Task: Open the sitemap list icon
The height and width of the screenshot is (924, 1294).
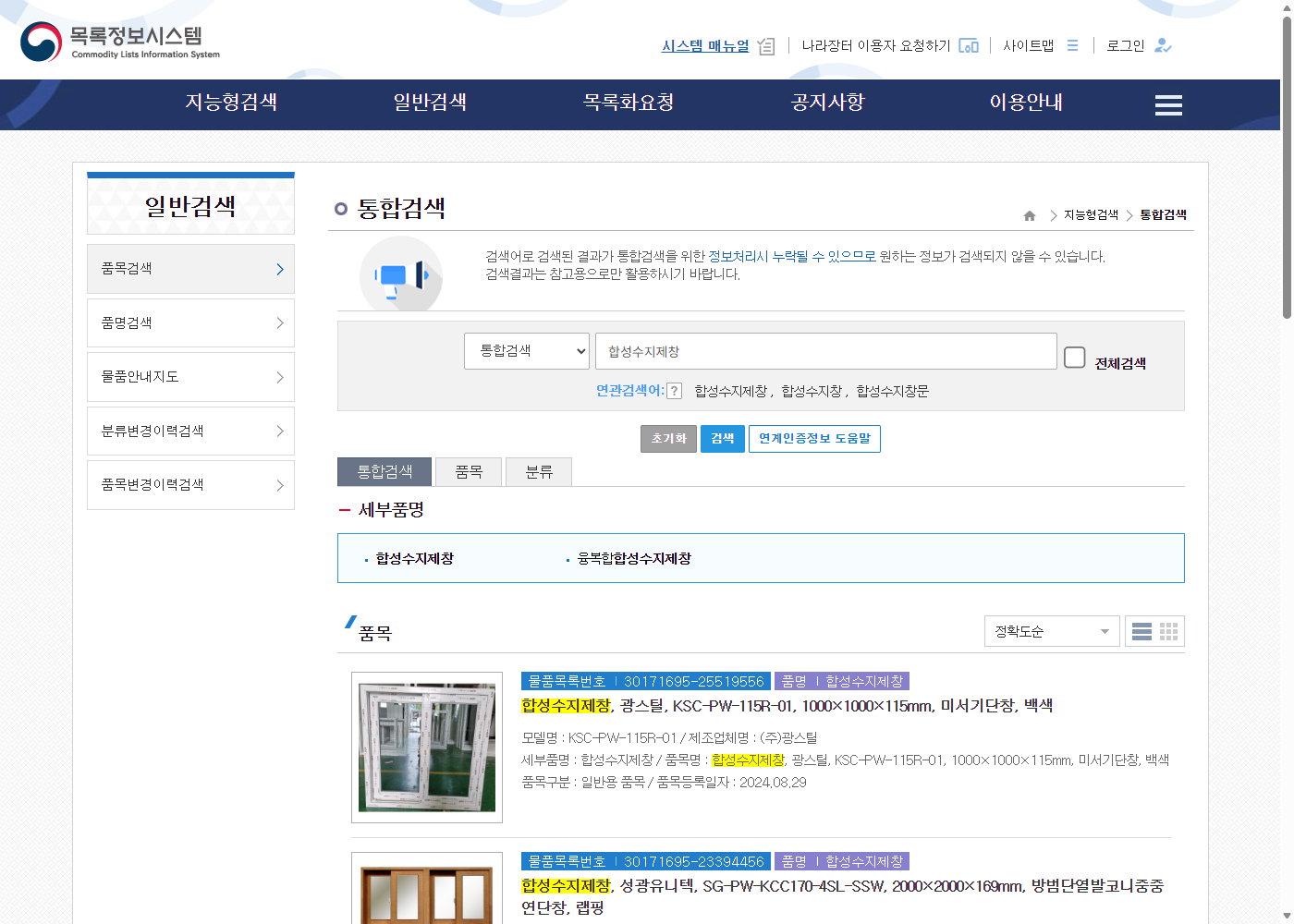Action: click(x=1072, y=45)
